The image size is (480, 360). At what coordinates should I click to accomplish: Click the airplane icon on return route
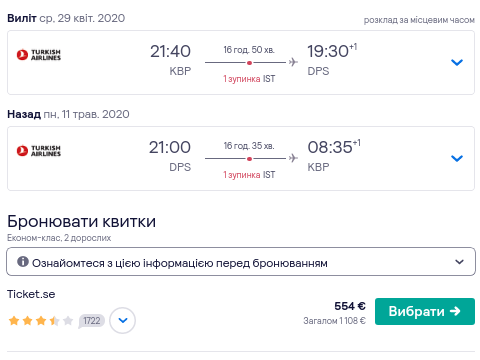[x=293, y=158]
